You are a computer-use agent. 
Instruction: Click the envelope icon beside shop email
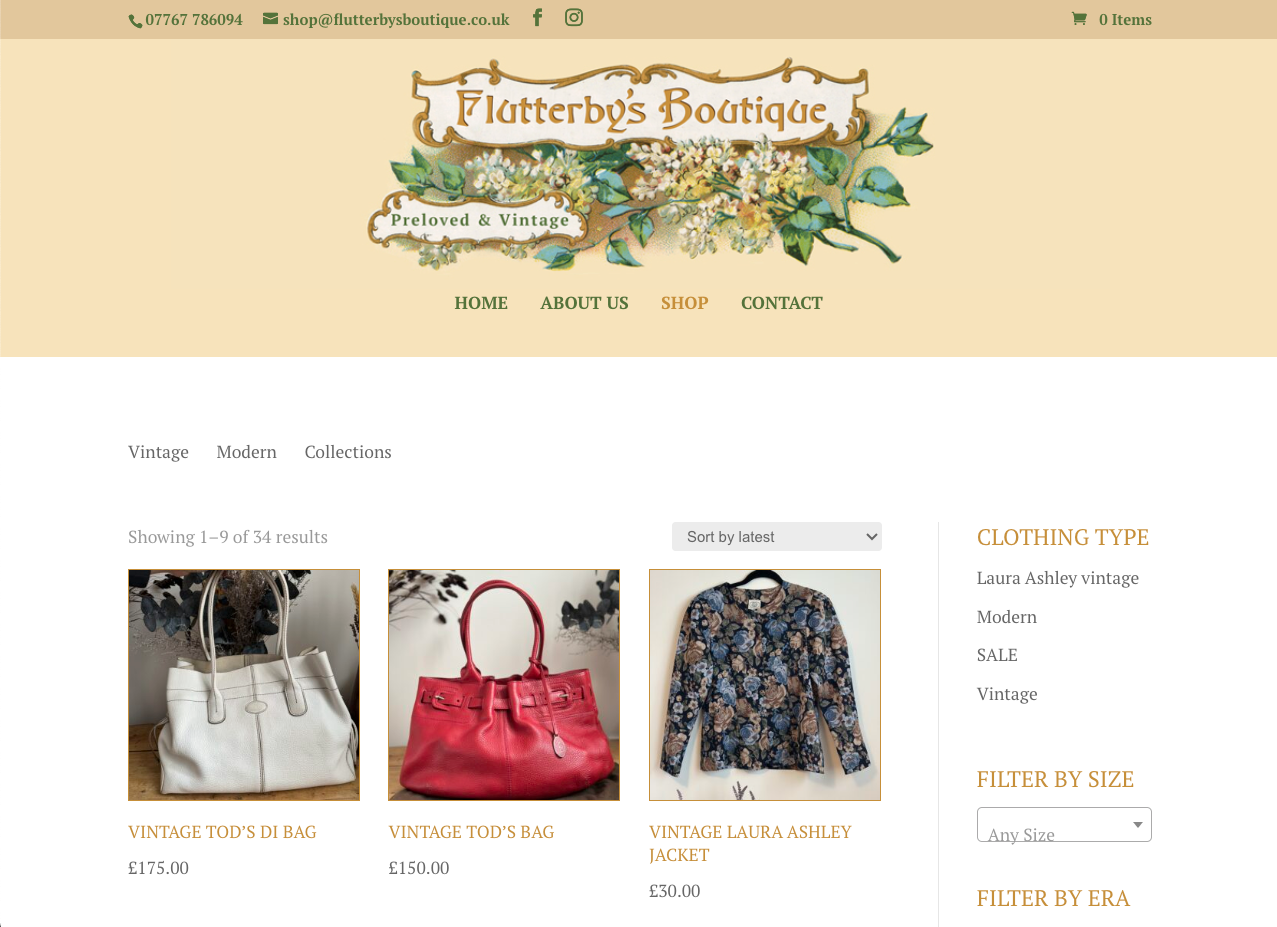tap(270, 19)
